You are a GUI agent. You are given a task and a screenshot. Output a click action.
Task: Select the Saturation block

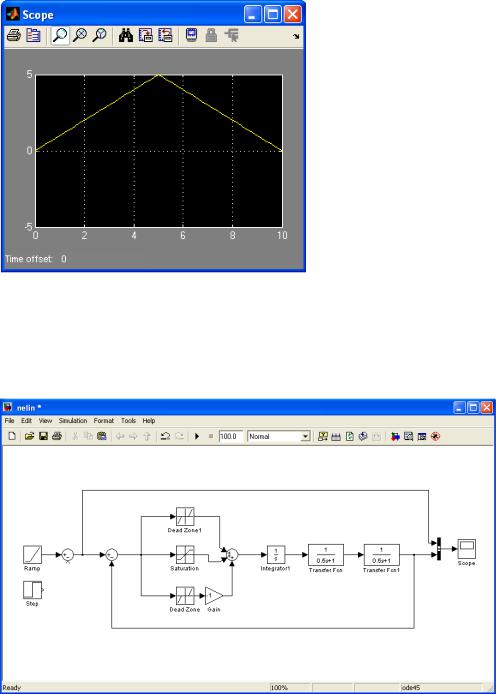(x=185, y=555)
